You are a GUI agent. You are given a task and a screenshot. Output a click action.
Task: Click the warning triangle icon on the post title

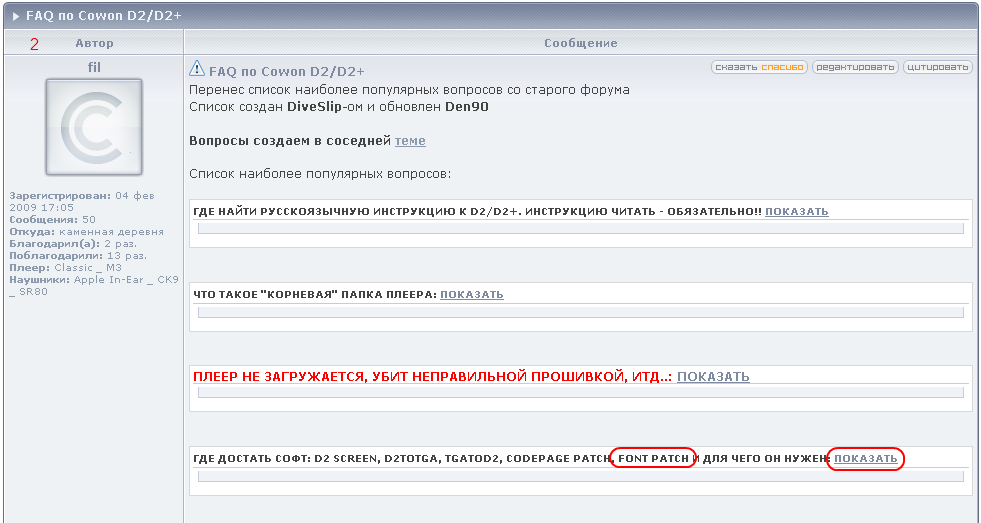point(197,68)
